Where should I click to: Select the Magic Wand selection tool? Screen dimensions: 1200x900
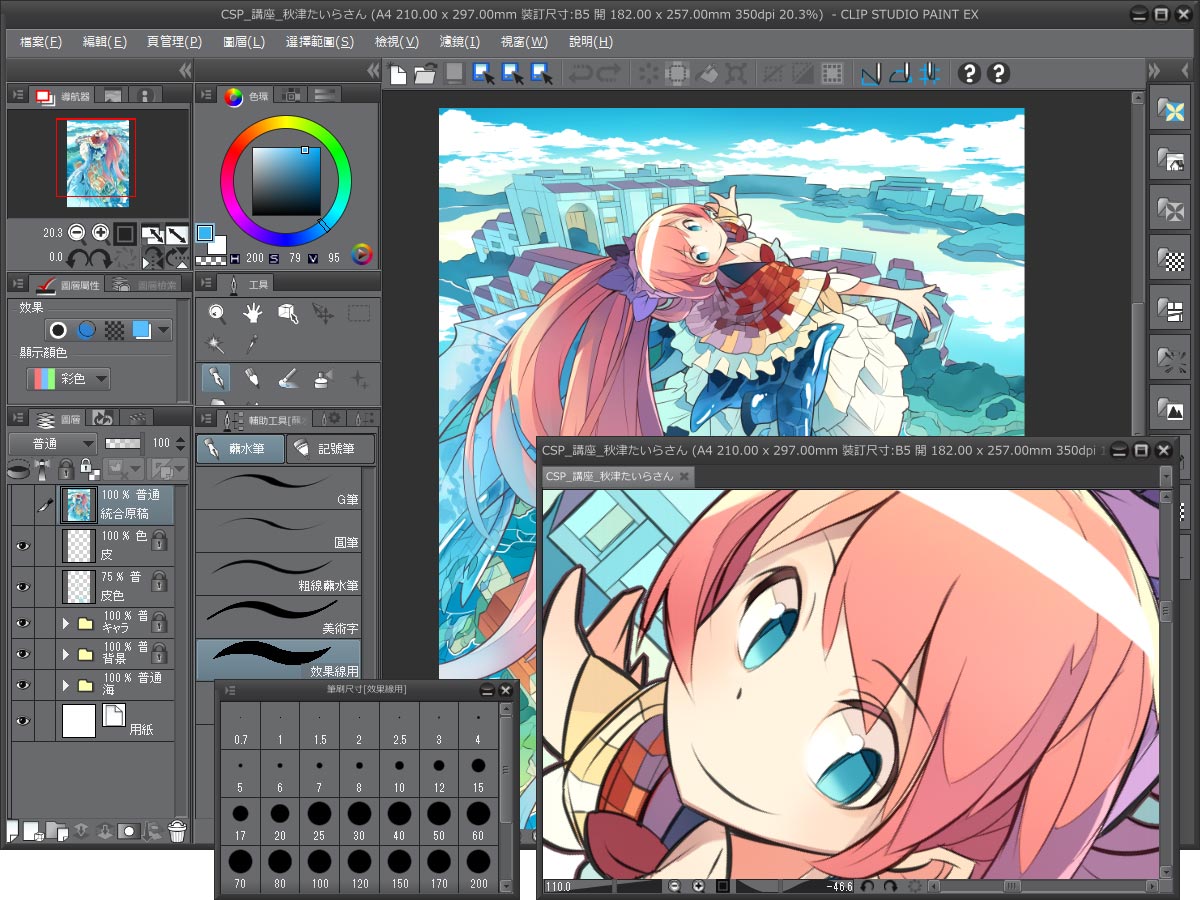point(214,342)
